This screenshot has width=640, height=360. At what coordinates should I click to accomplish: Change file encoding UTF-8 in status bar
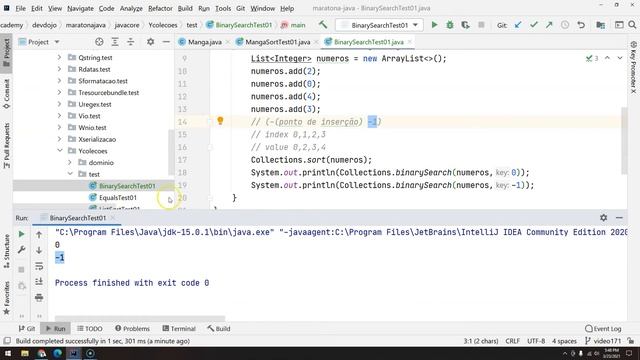pyautogui.click(x=536, y=340)
